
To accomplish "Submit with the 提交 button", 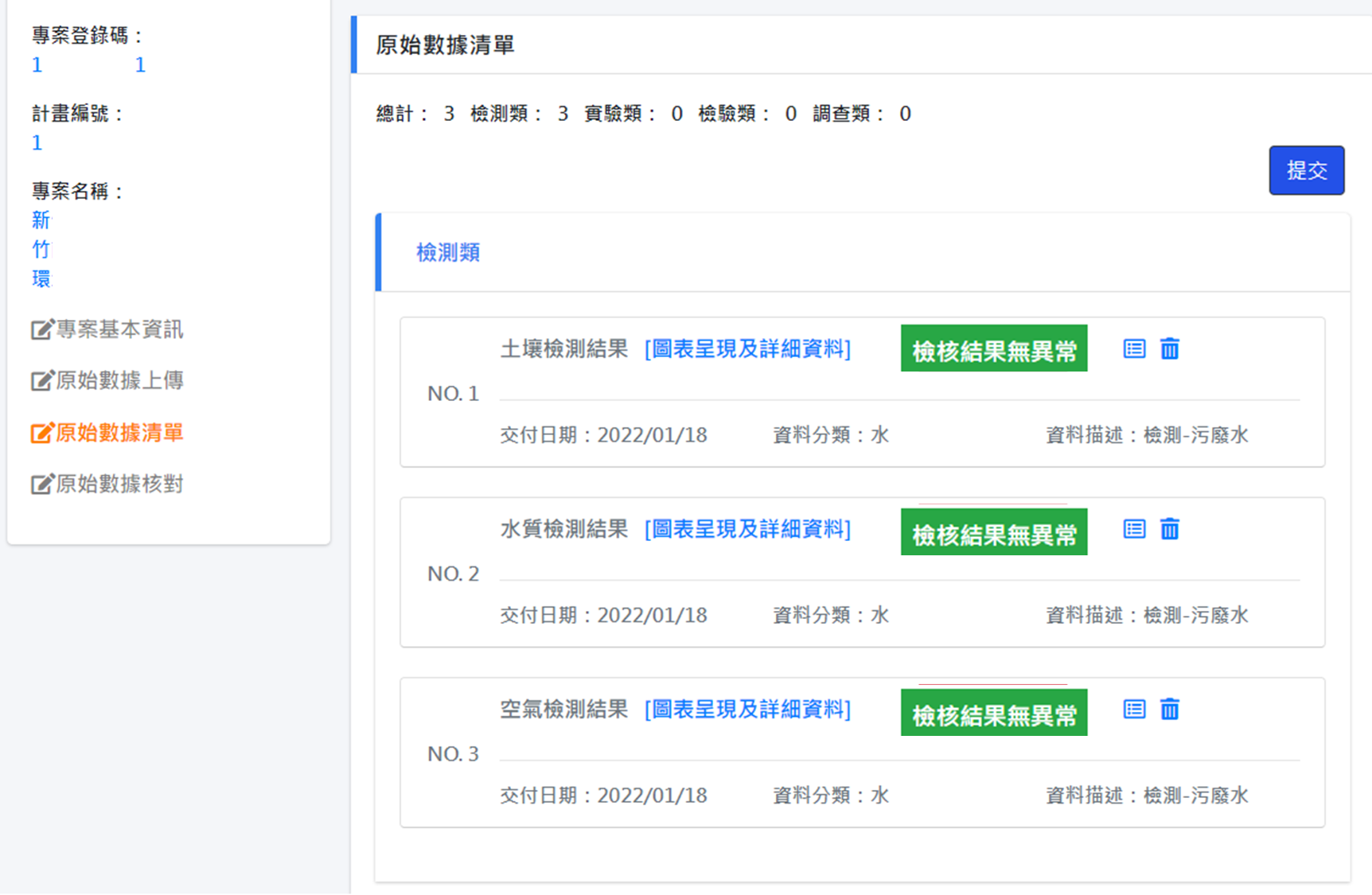I will tap(1306, 170).
